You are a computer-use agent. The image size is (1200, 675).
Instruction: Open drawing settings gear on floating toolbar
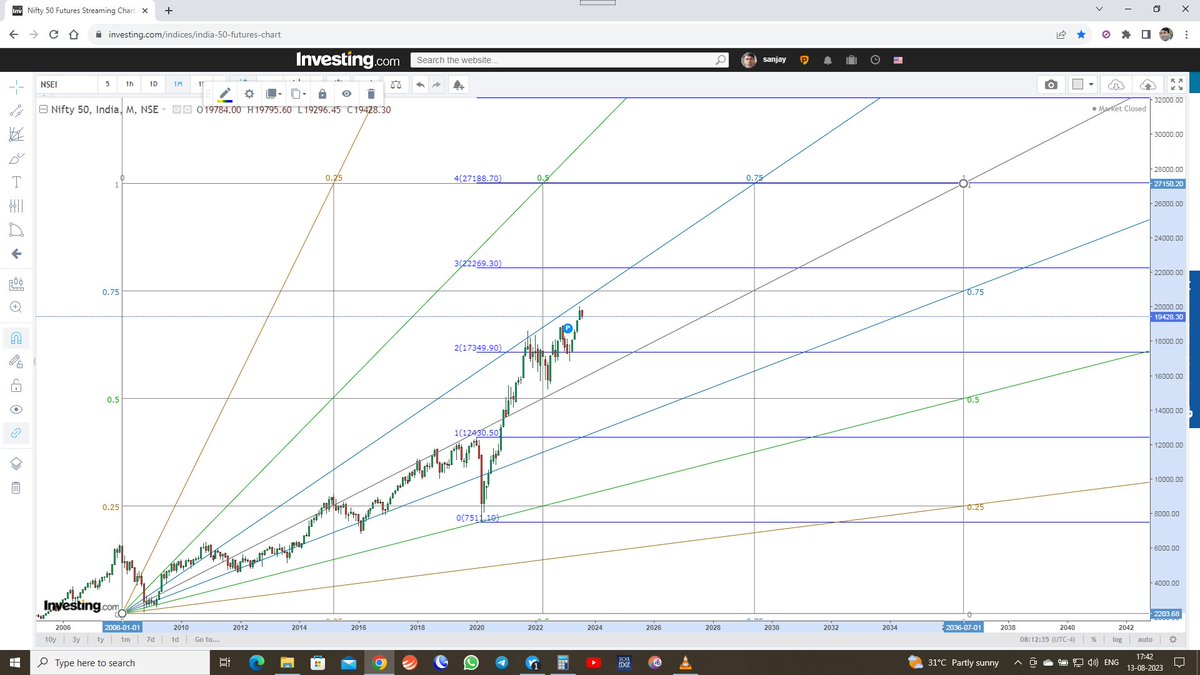[249, 93]
